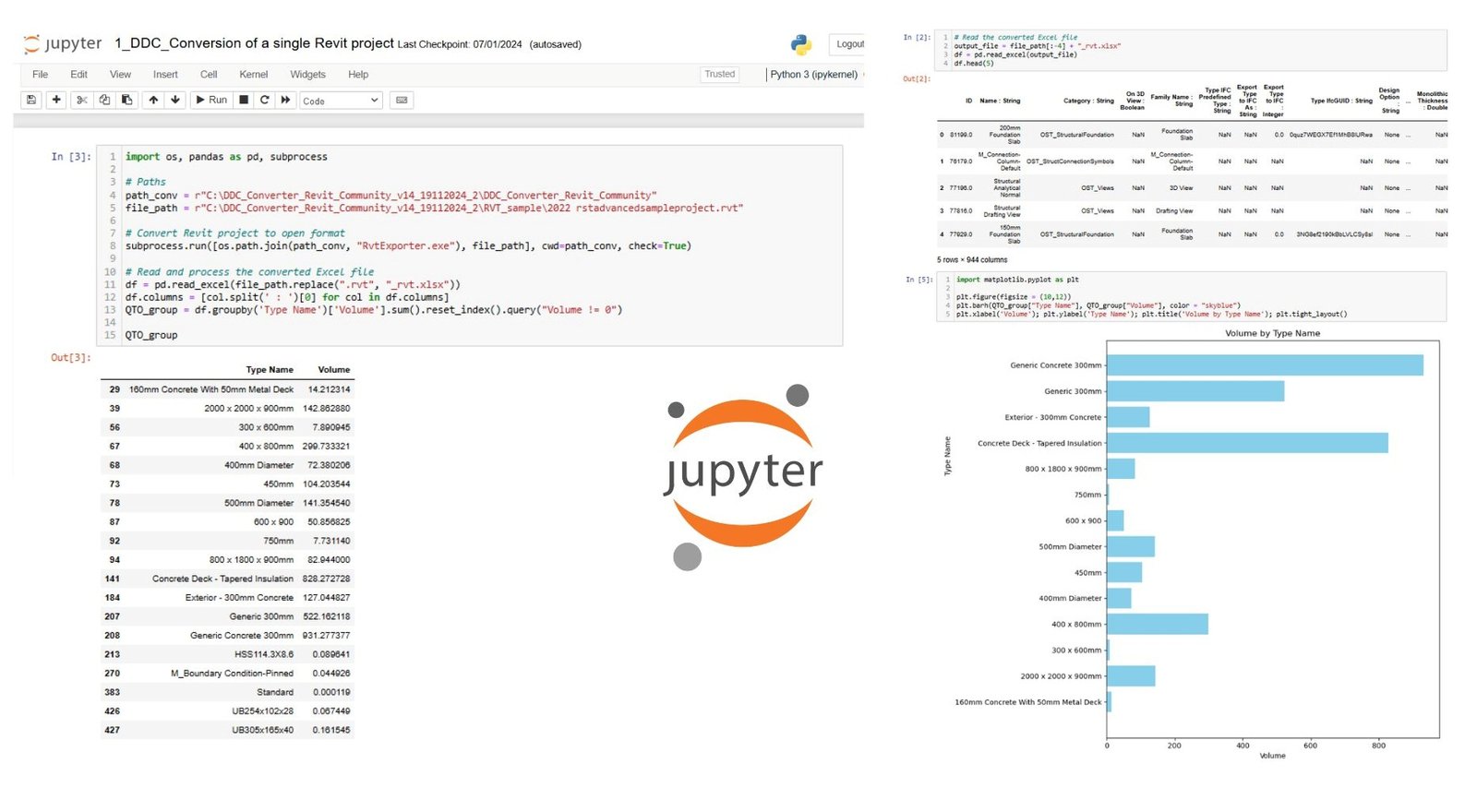Click the Volume column header
The height and width of the screenshot is (812, 1477).
pyautogui.click(x=334, y=369)
